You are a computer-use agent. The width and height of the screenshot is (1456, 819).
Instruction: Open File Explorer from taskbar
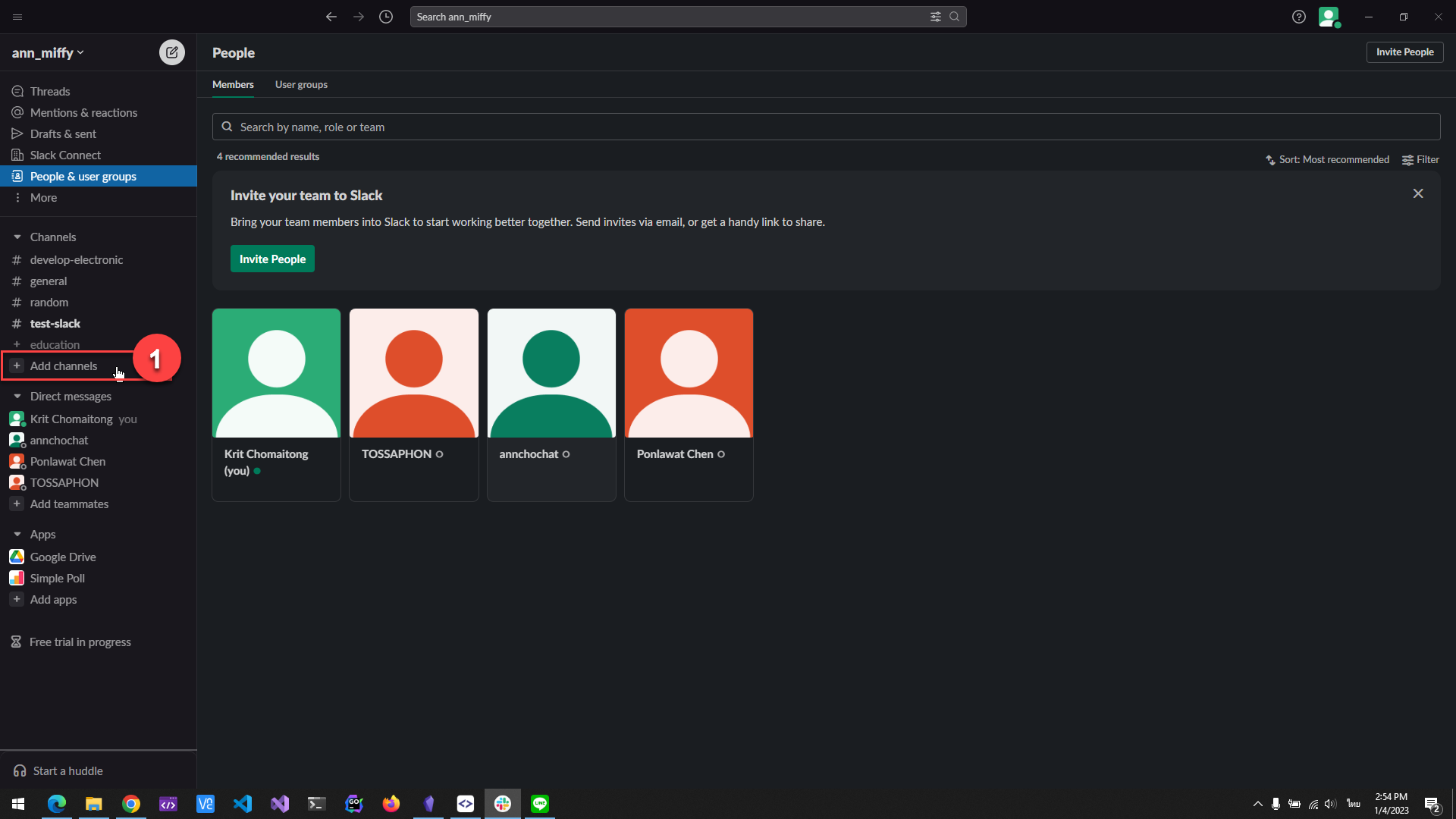(94, 803)
